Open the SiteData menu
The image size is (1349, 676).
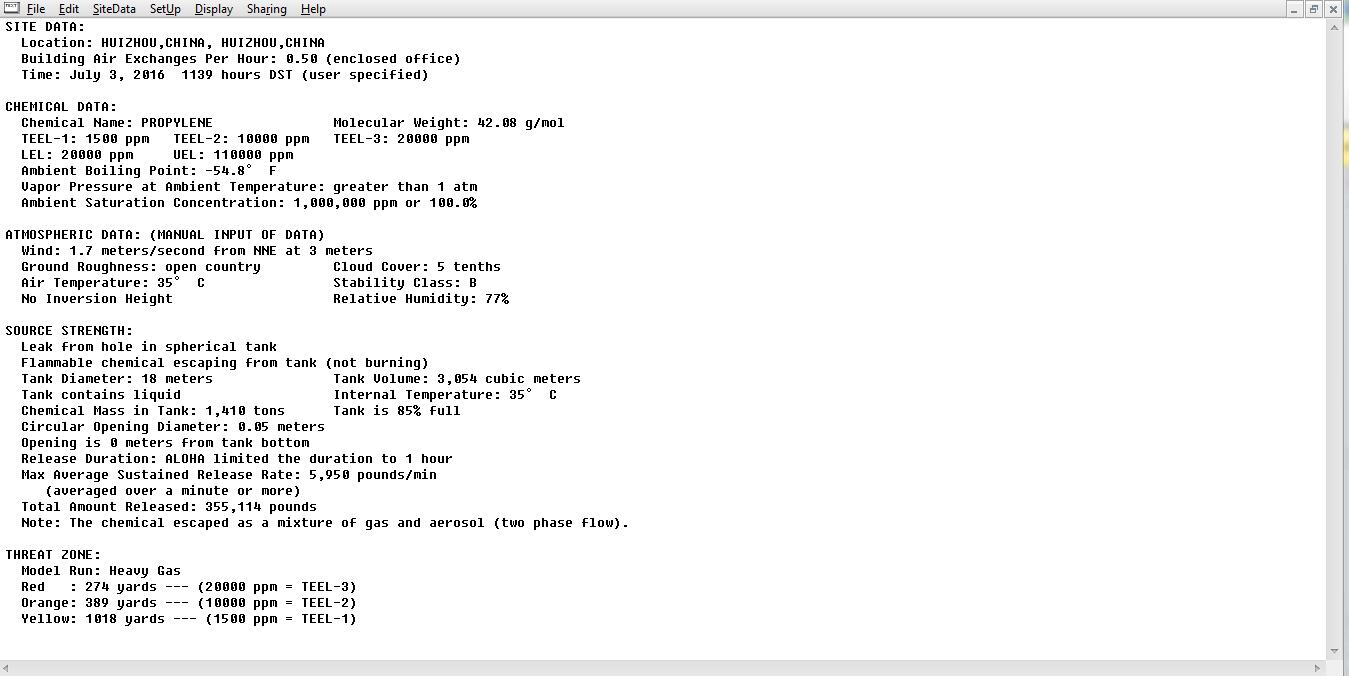tap(114, 9)
